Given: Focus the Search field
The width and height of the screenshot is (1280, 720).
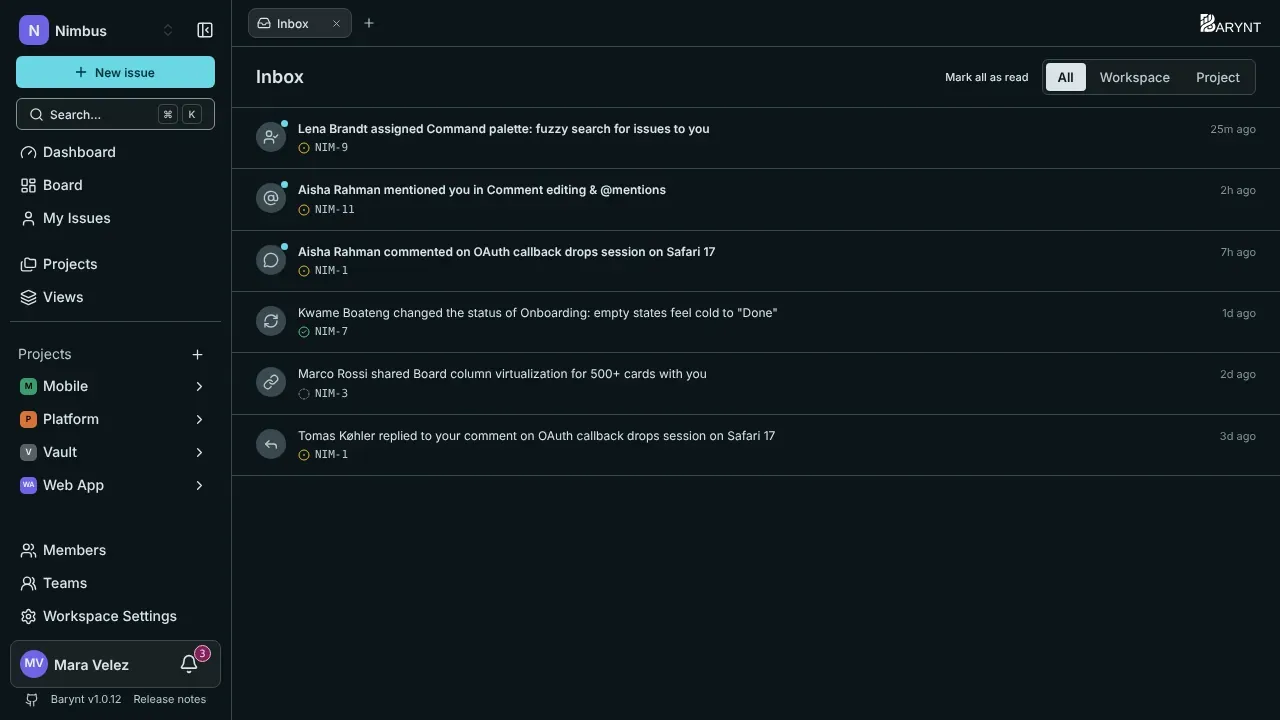Looking at the screenshot, I should pyautogui.click(x=115, y=114).
